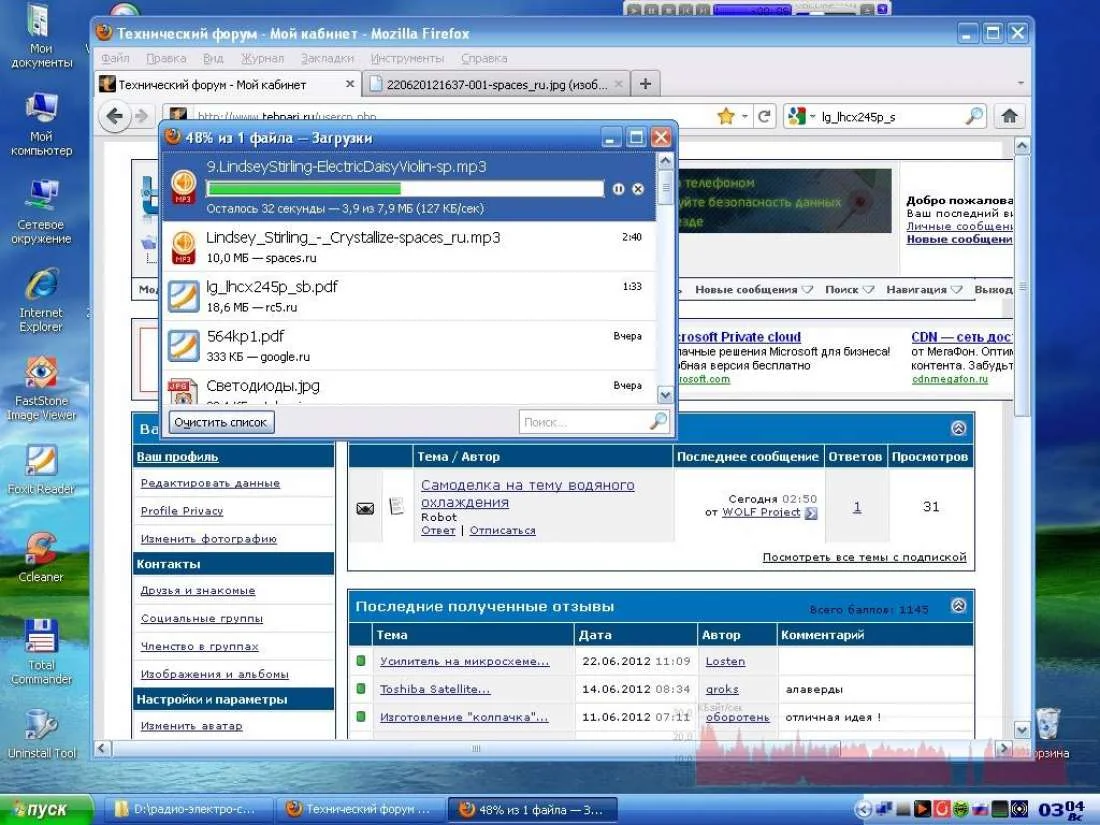Viewport: 1100px width, 825px height.
Task: Open Друзья и знакомые link
Action: coord(198,591)
